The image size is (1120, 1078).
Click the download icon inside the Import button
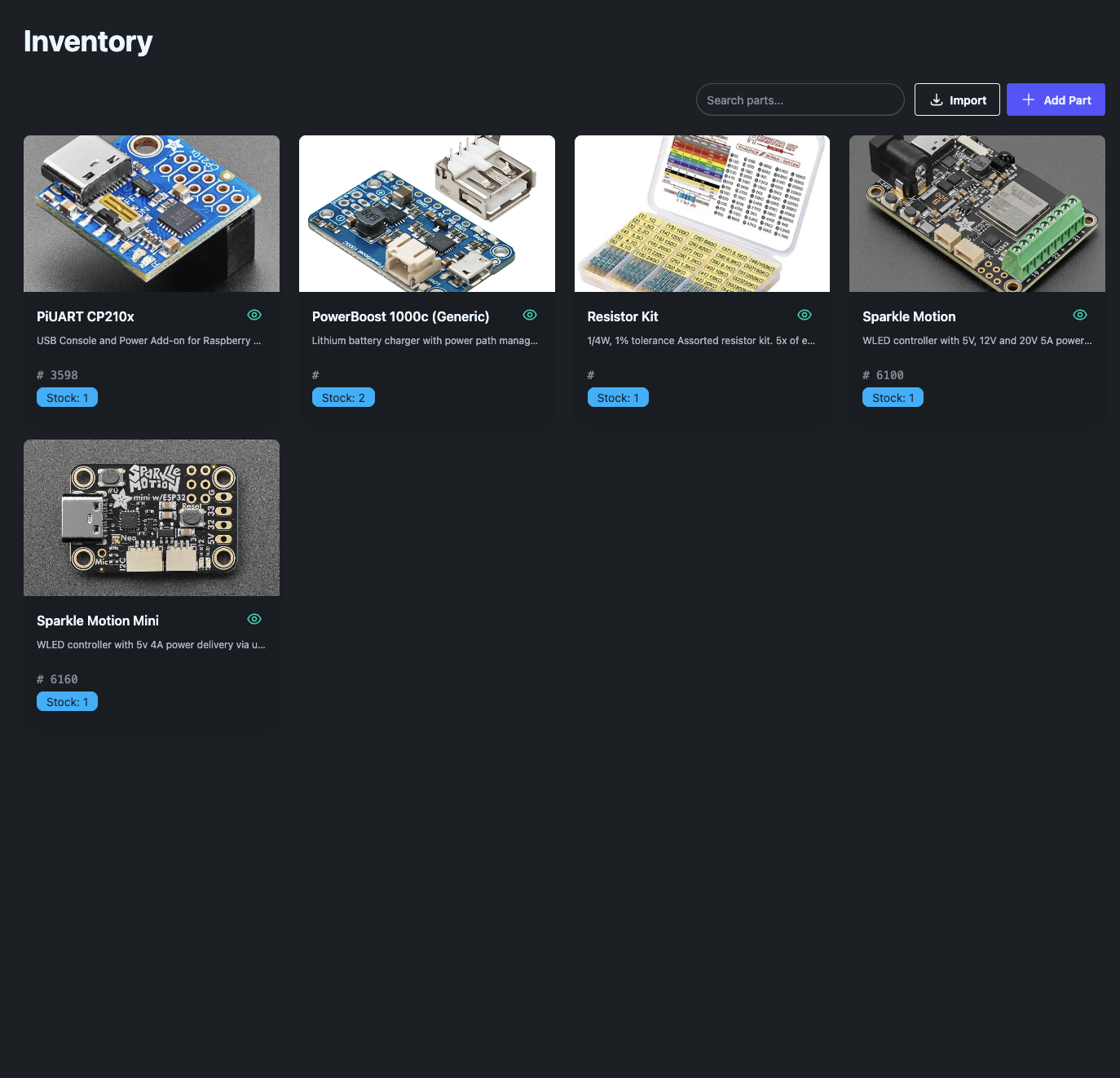coord(936,99)
